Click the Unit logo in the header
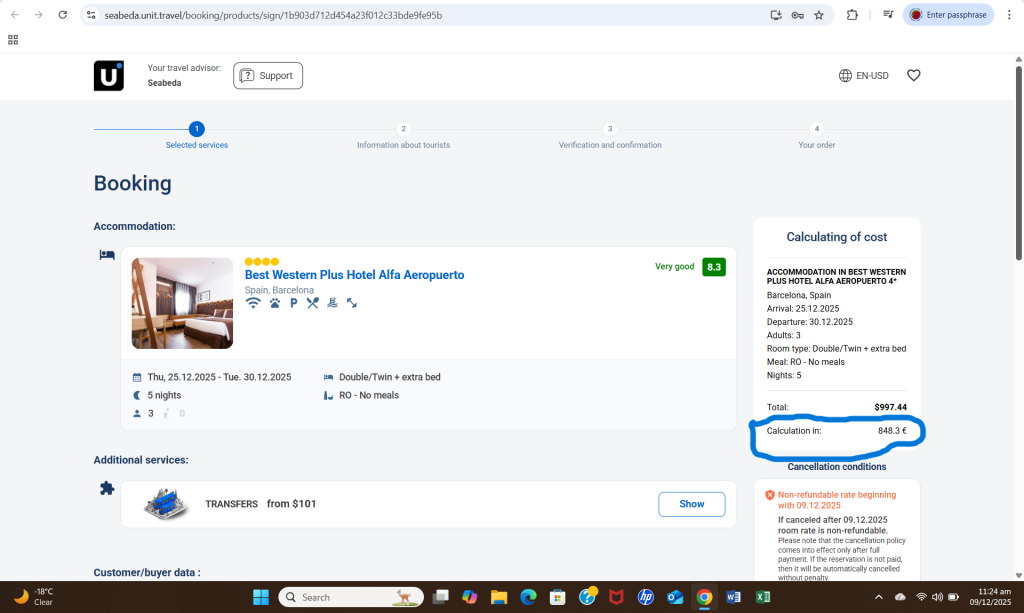1024x613 pixels. [108, 76]
